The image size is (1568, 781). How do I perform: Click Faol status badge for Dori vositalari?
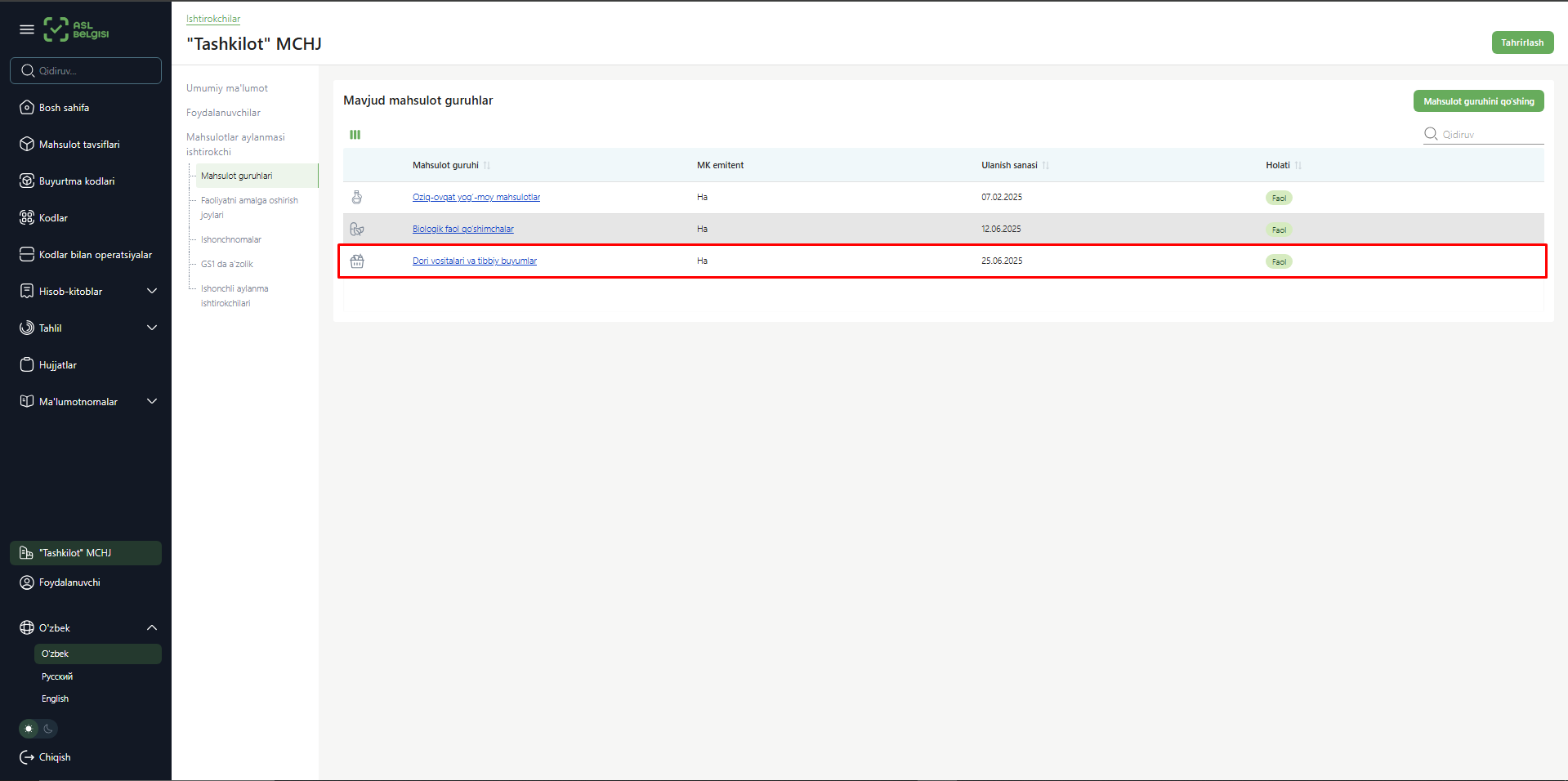tap(1279, 261)
